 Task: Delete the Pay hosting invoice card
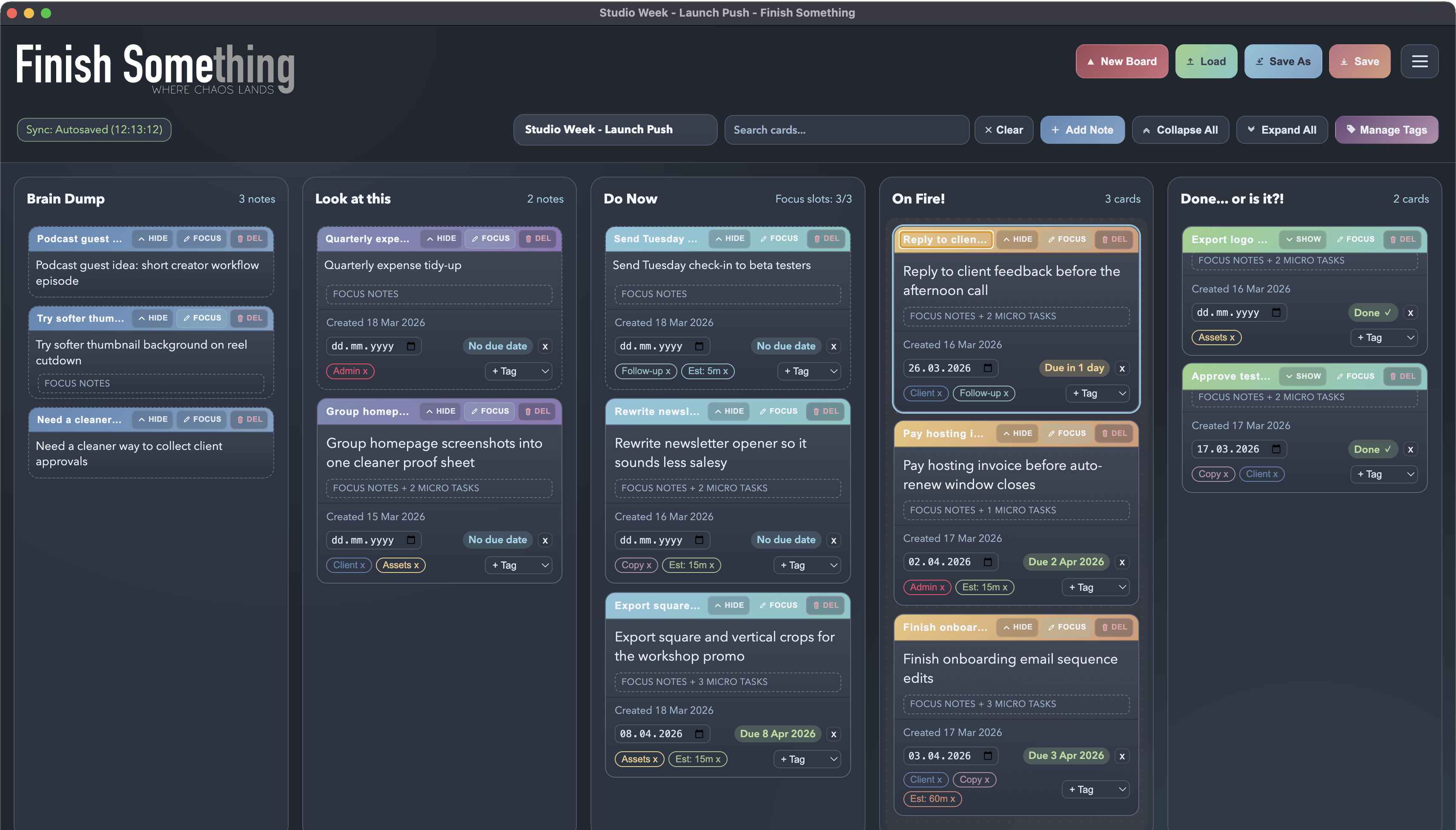pyautogui.click(x=1115, y=433)
